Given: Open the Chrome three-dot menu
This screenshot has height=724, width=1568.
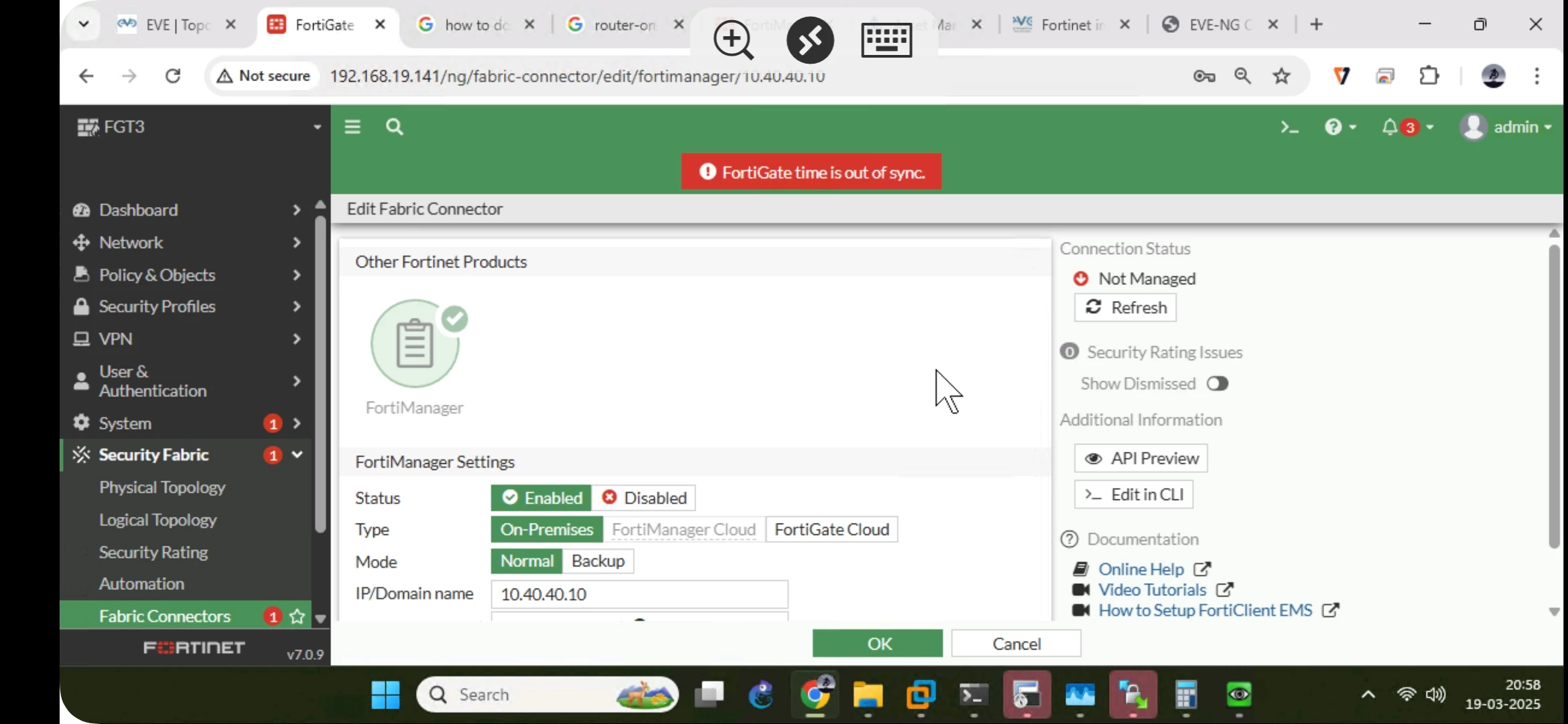Looking at the screenshot, I should (1537, 76).
